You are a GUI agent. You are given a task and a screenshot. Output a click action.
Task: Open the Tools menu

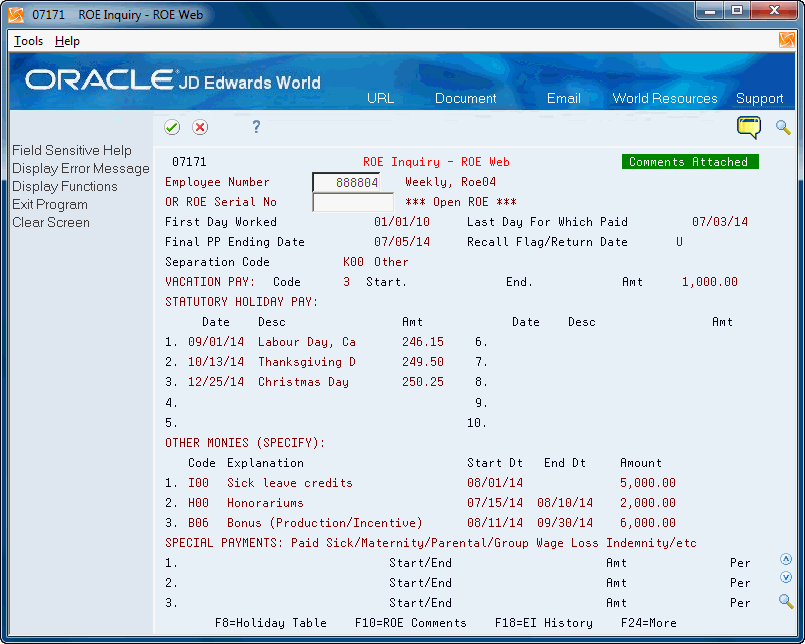28,41
